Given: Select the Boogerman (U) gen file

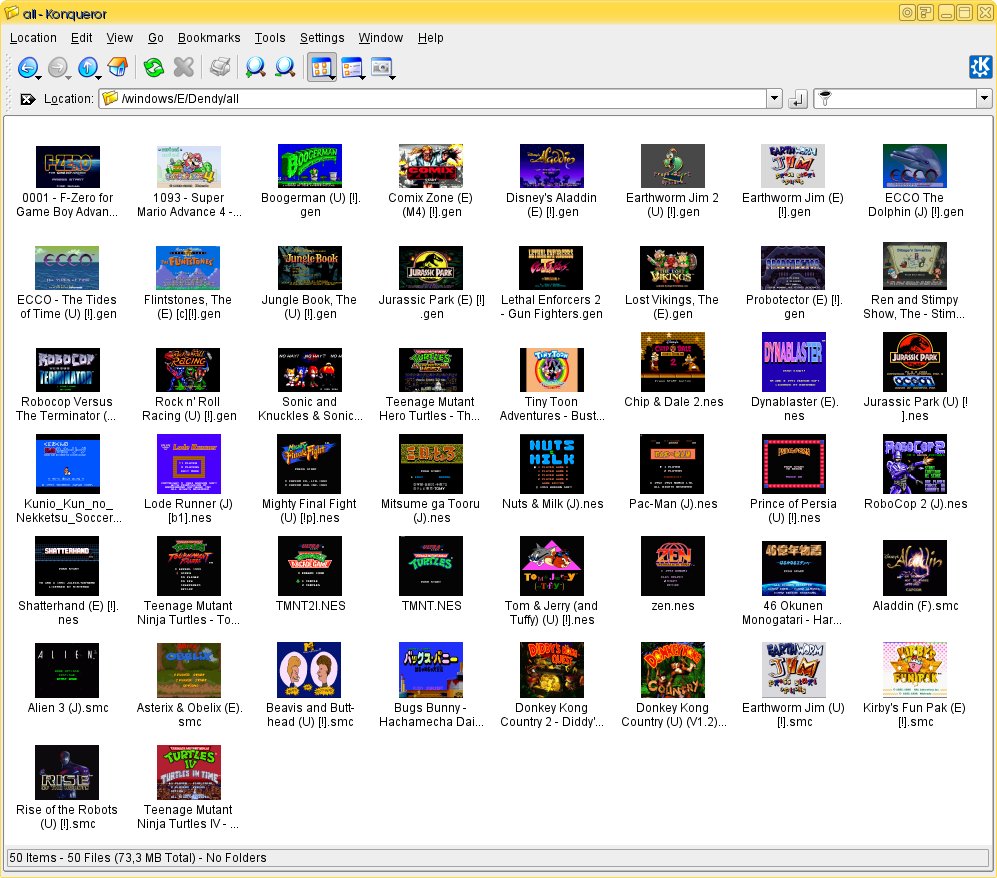Looking at the screenshot, I should [x=310, y=182].
